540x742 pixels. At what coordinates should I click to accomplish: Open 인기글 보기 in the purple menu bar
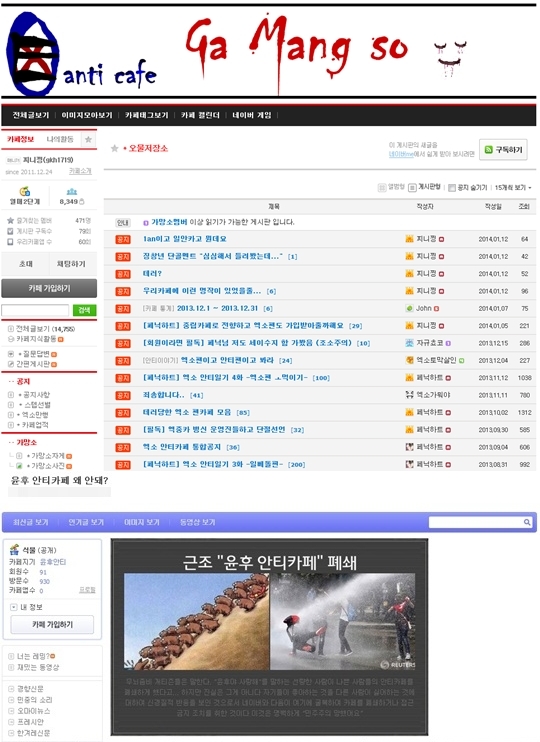(x=86, y=522)
